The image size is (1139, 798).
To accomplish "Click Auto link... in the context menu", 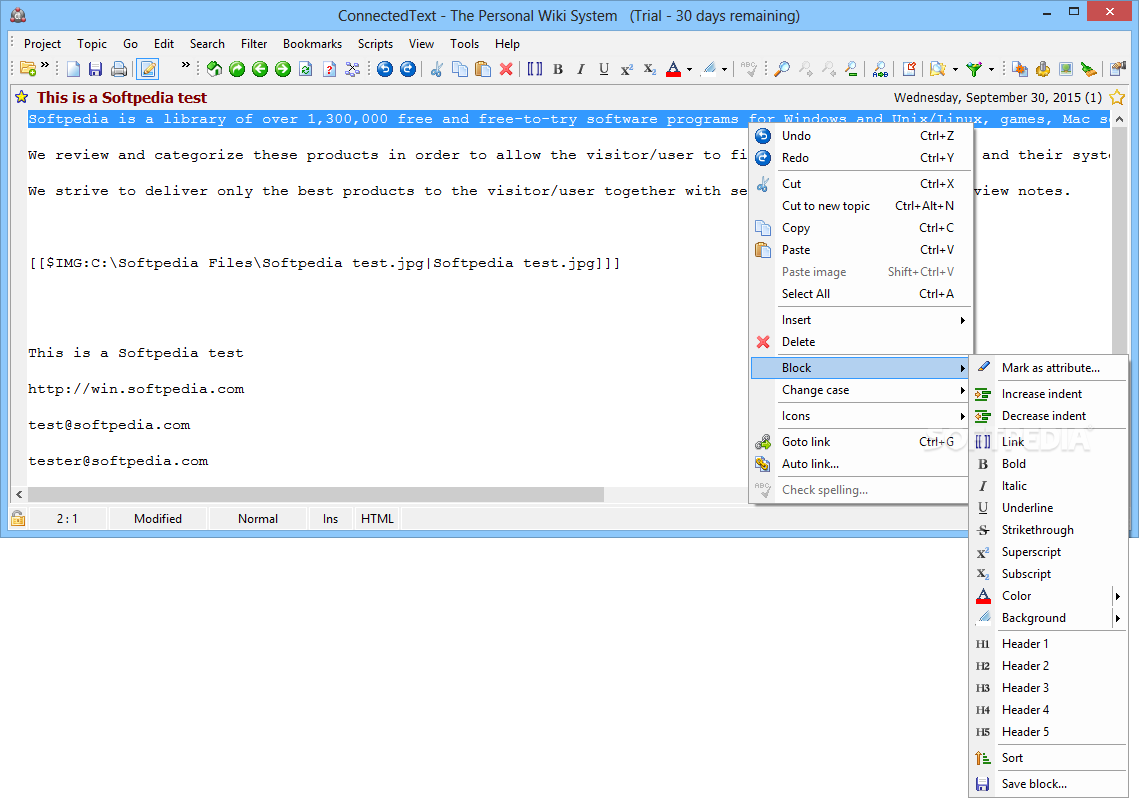I will (860, 463).
